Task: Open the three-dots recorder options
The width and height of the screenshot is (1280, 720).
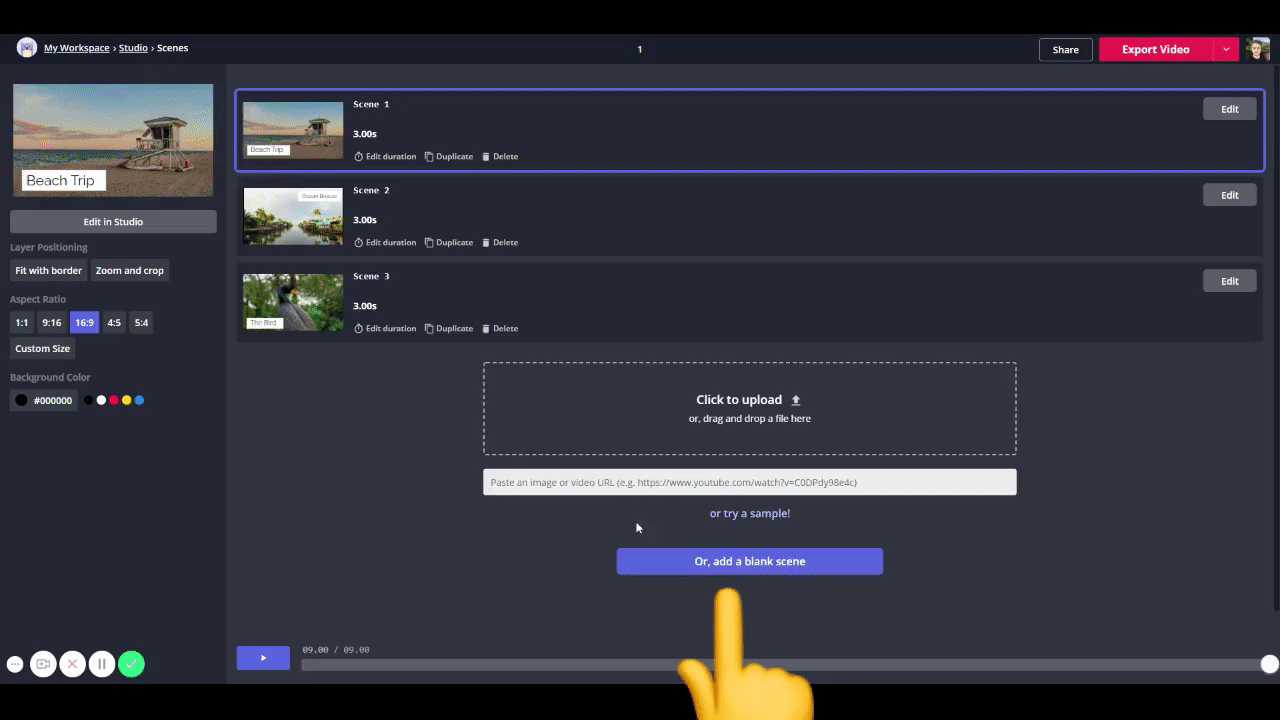Action: 15,664
